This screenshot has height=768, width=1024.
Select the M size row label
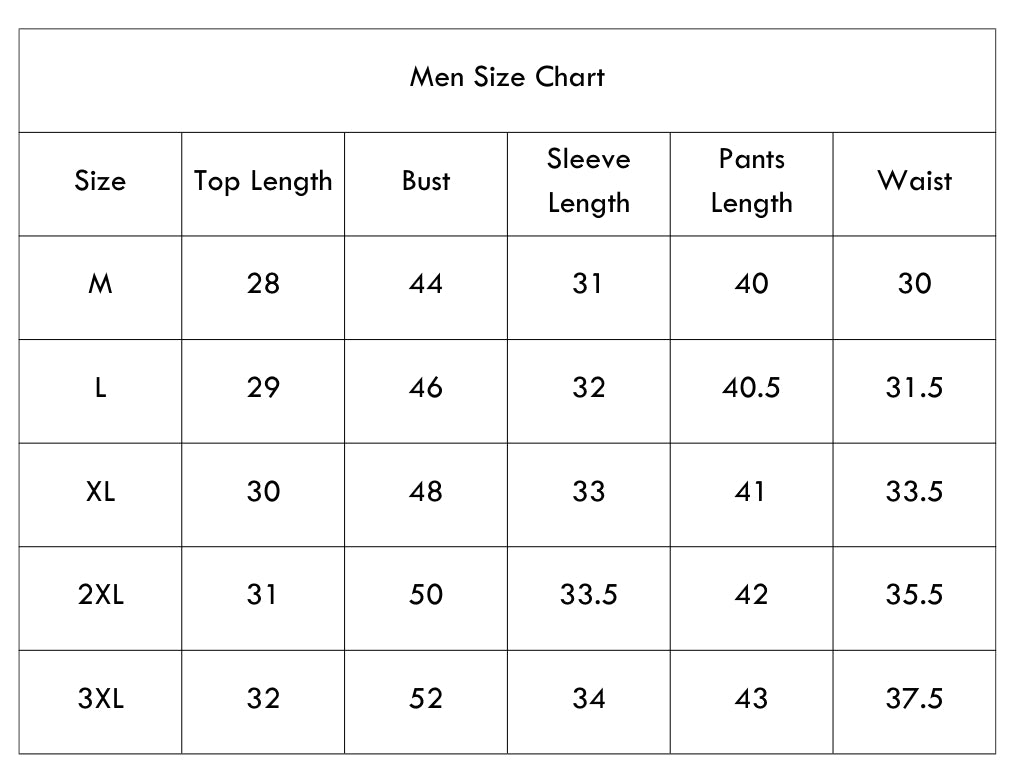pyautogui.click(x=101, y=284)
